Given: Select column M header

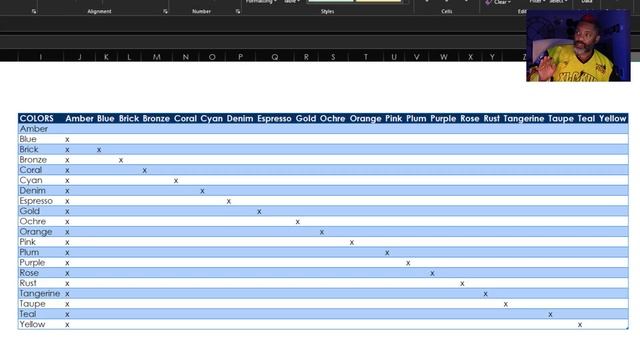Looking at the screenshot, I should (157, 57).
